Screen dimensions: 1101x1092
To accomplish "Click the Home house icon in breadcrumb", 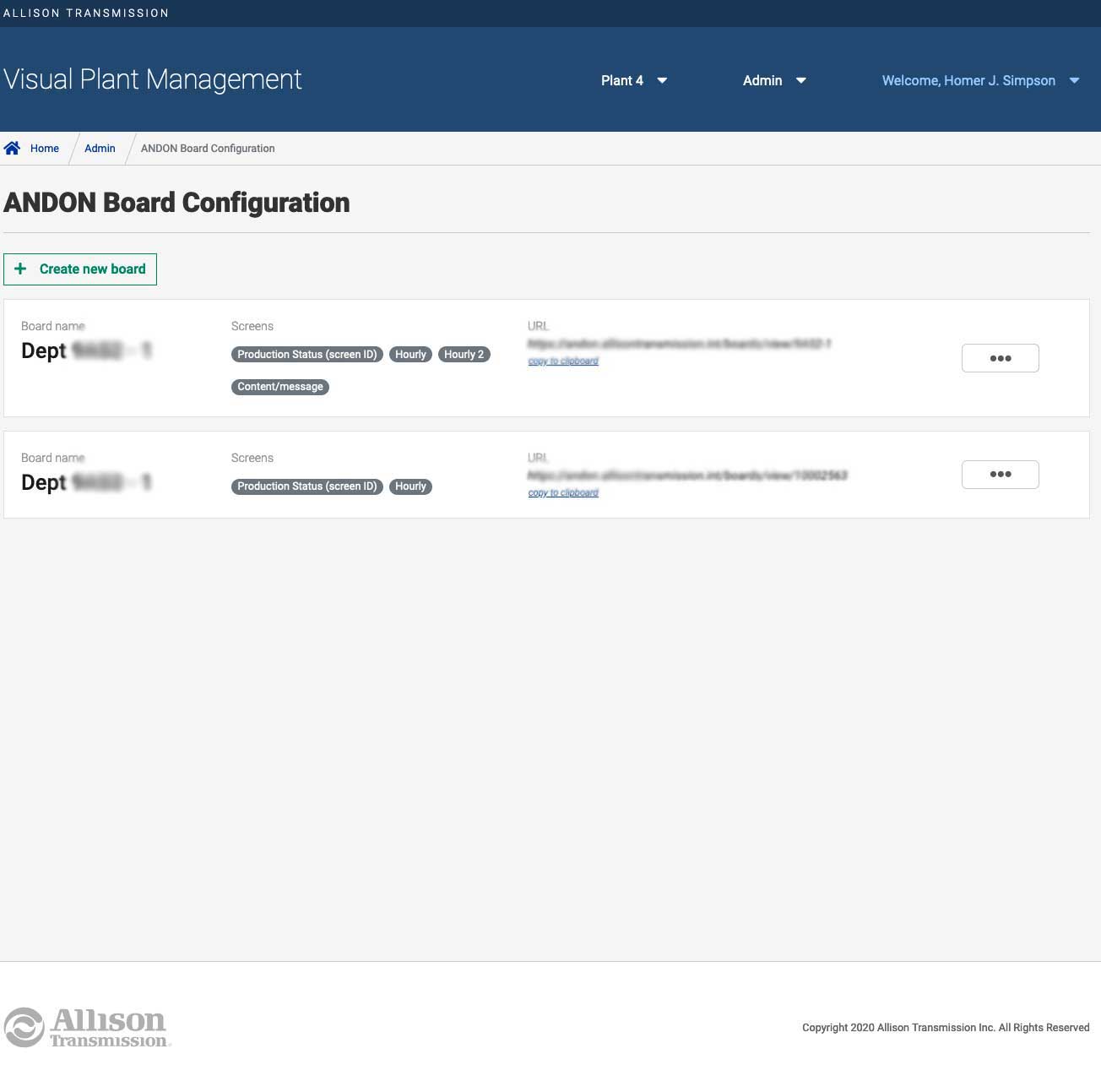I will tap(12, 149).
